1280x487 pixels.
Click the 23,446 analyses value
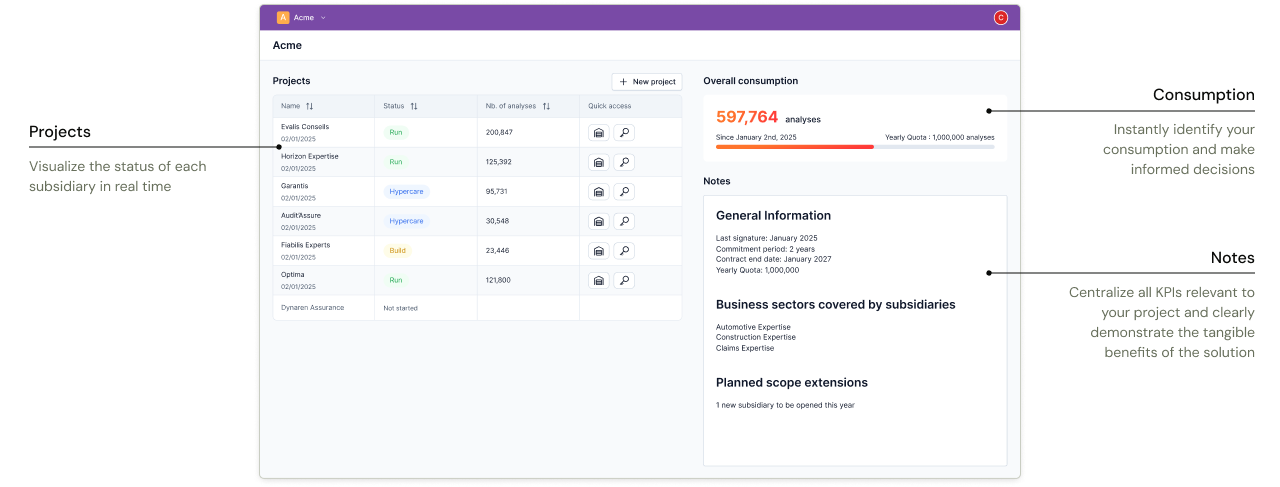(x=497, y=250)
